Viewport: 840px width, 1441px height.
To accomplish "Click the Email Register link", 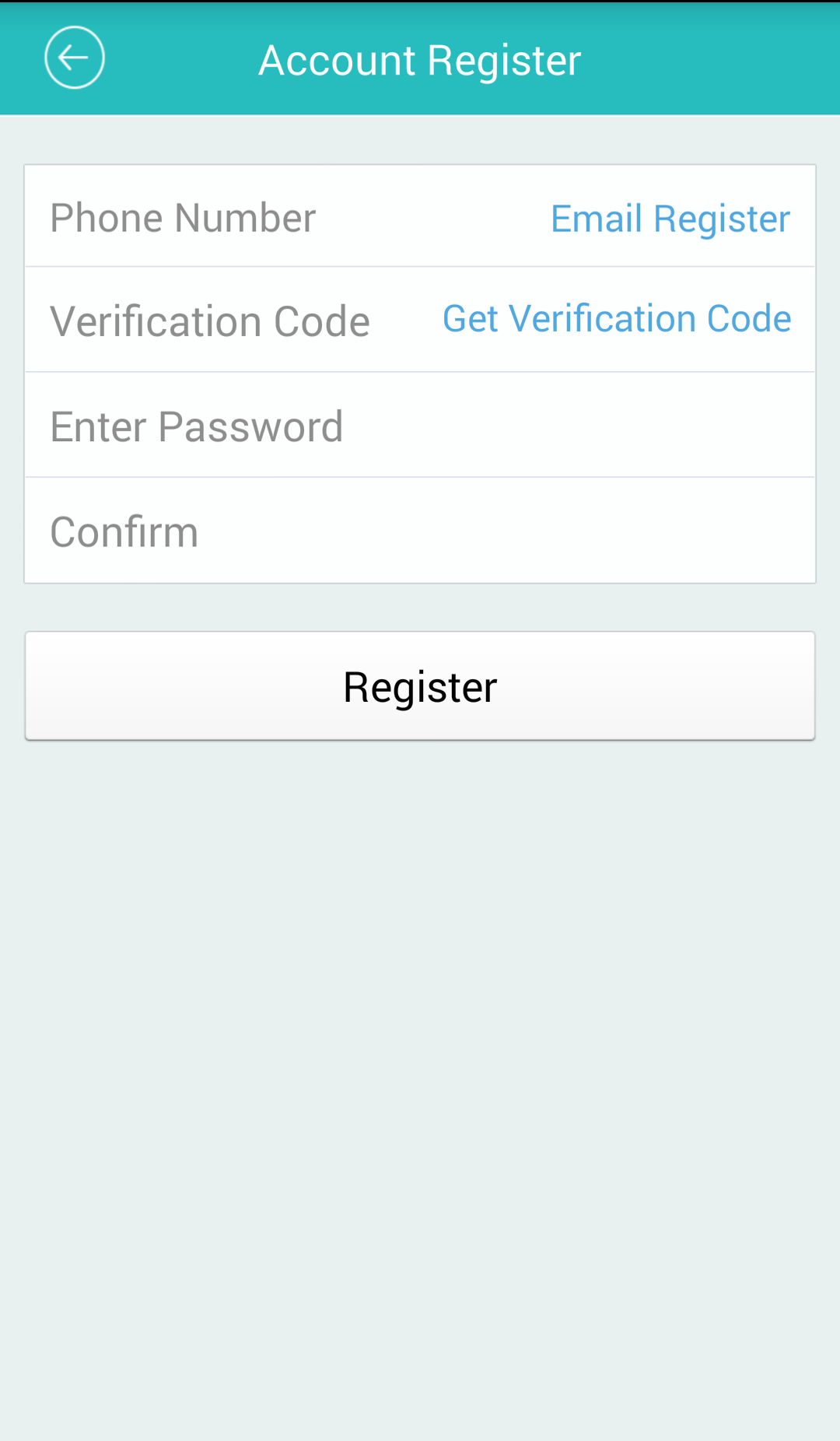I will pyautogui.click(x=670, y=219).
